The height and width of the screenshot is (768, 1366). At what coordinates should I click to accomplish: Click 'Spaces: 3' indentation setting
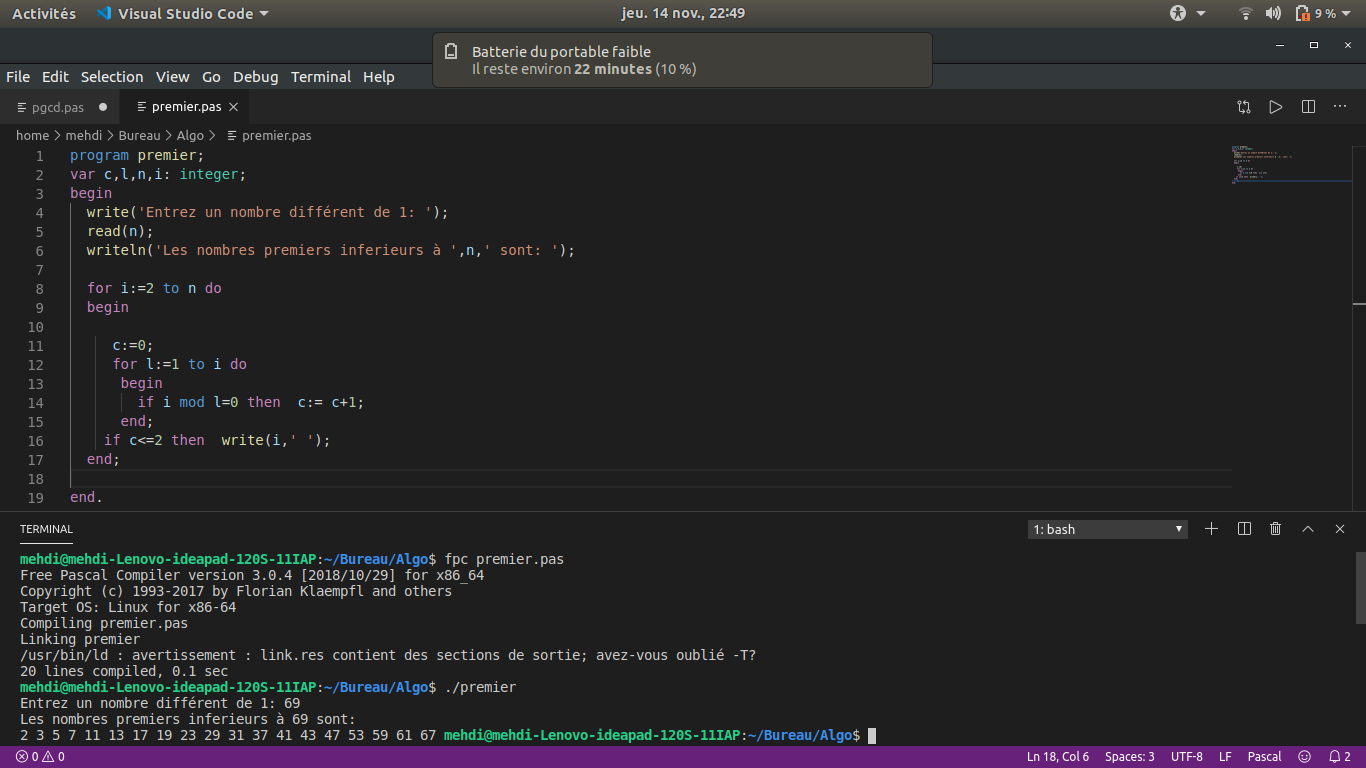point(1130,757)
